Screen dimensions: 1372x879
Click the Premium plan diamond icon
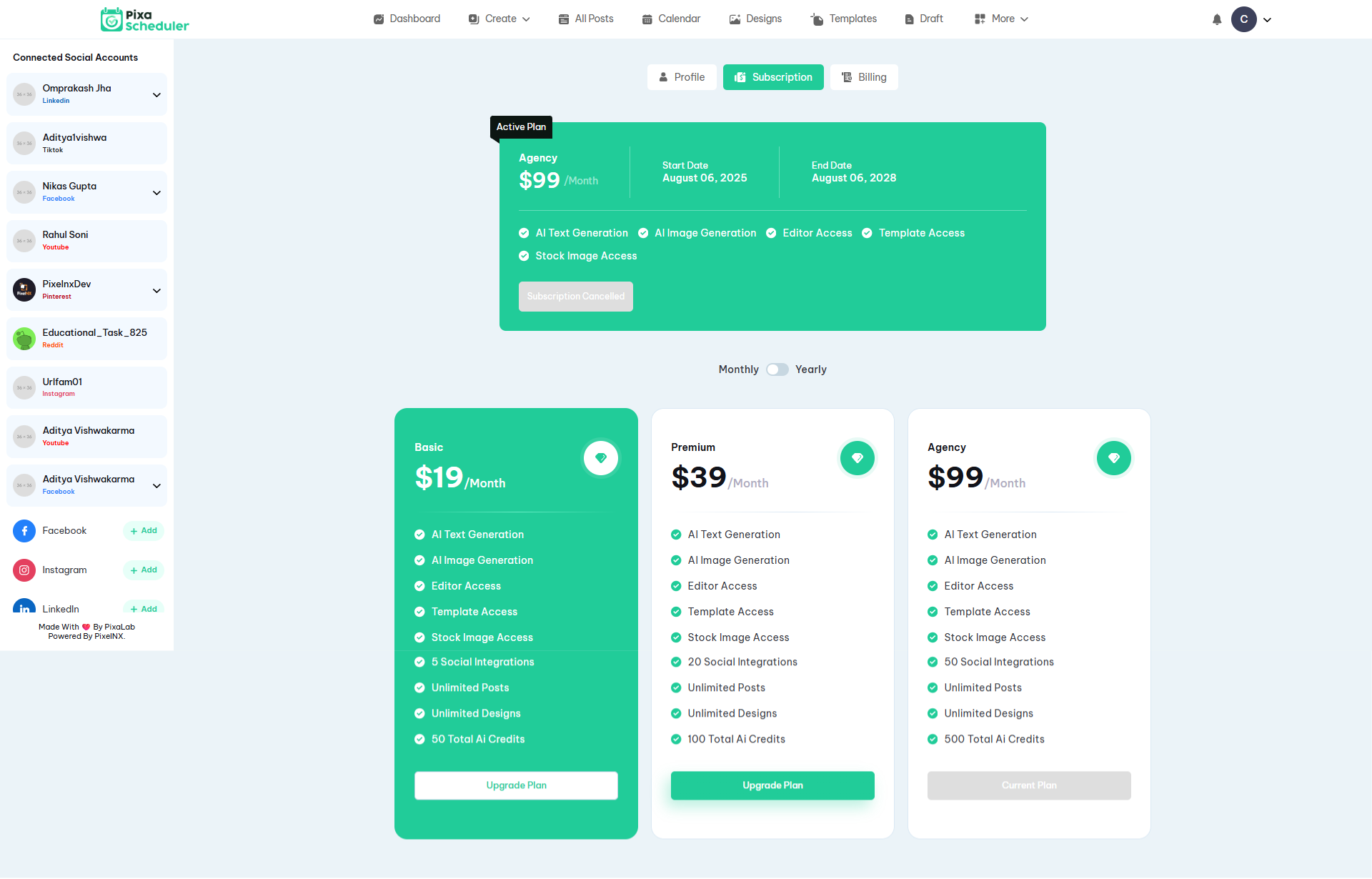[x=857, y=458]
